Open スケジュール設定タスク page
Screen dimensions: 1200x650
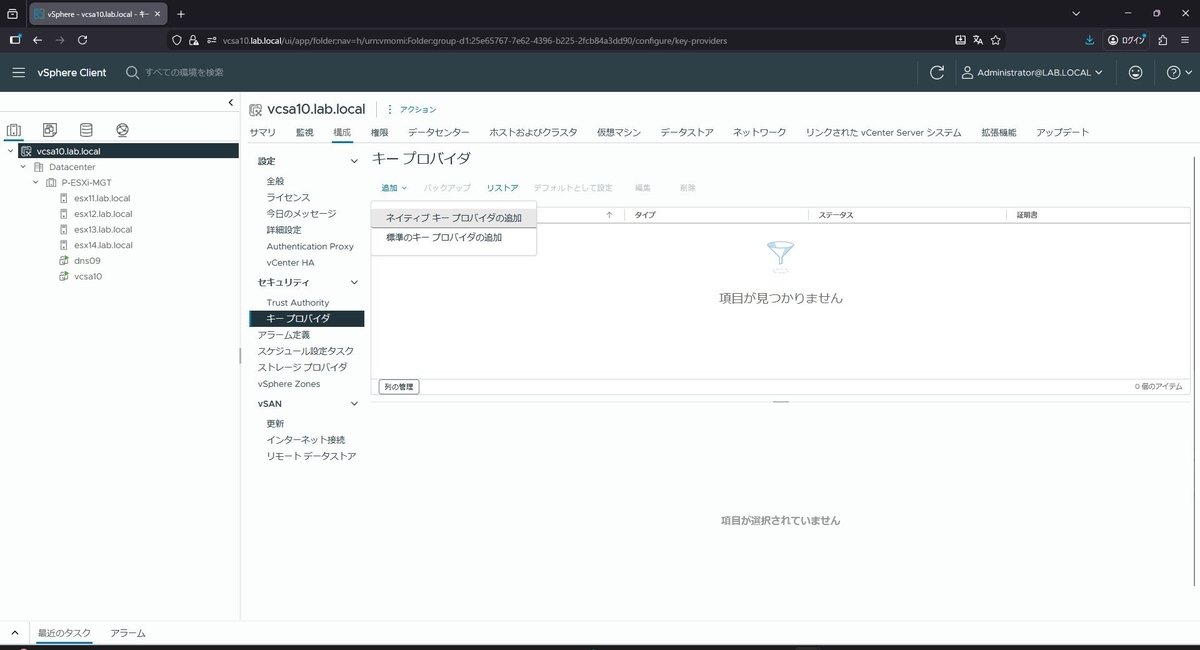coord(305,351)
